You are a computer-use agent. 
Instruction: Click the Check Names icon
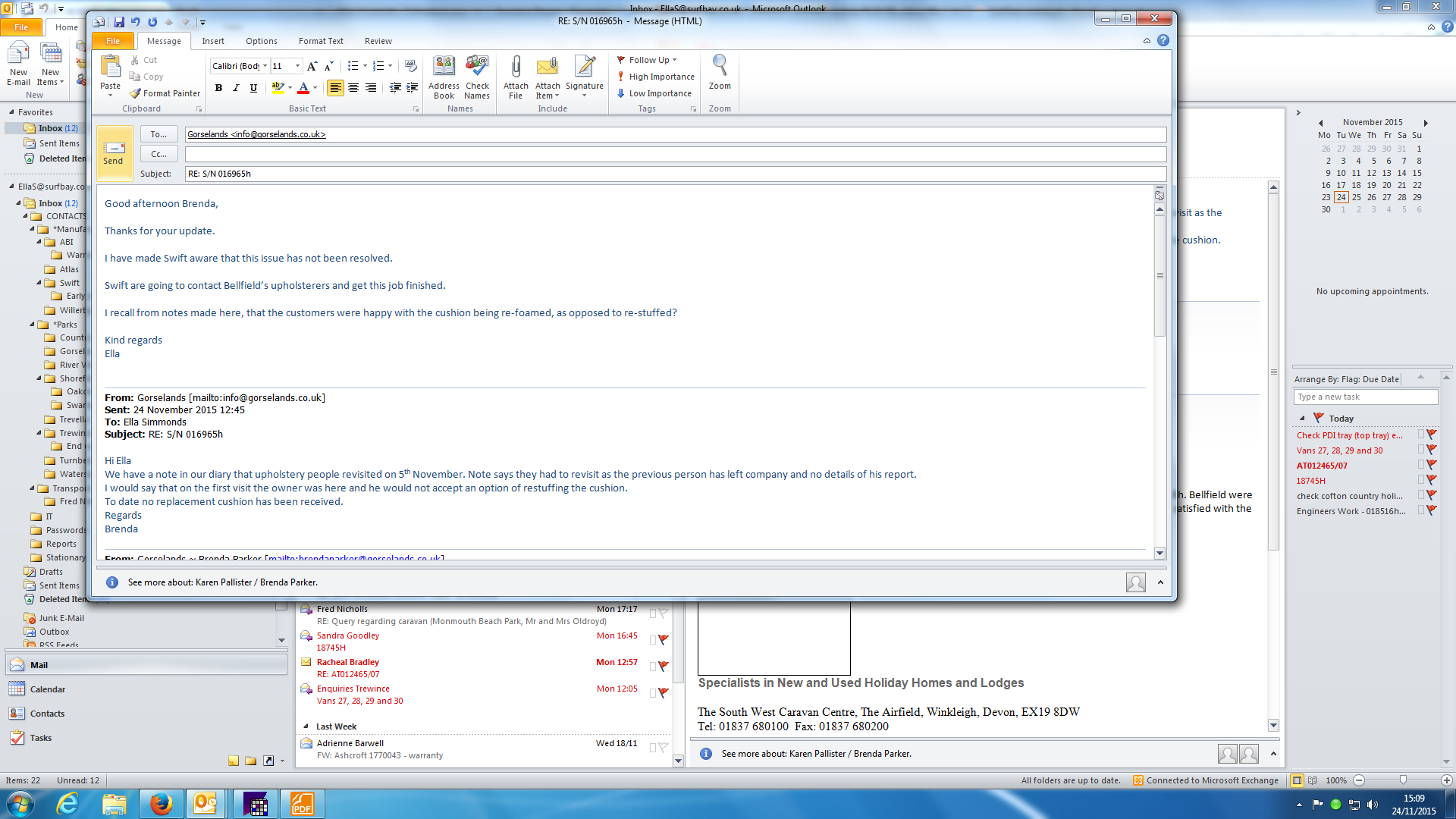pos(477,76)
